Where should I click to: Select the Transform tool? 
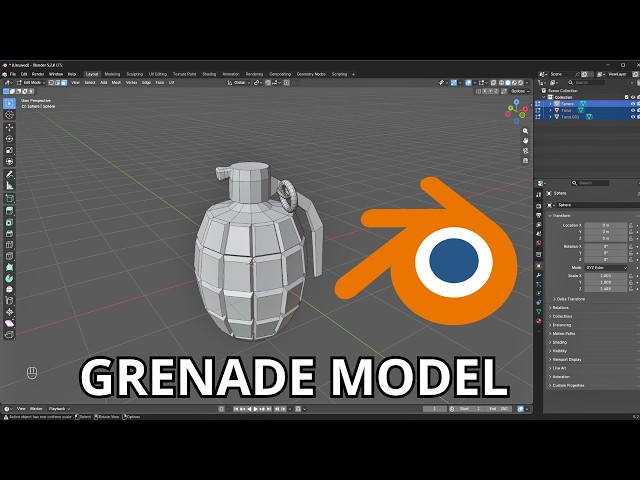pos(9,162)
